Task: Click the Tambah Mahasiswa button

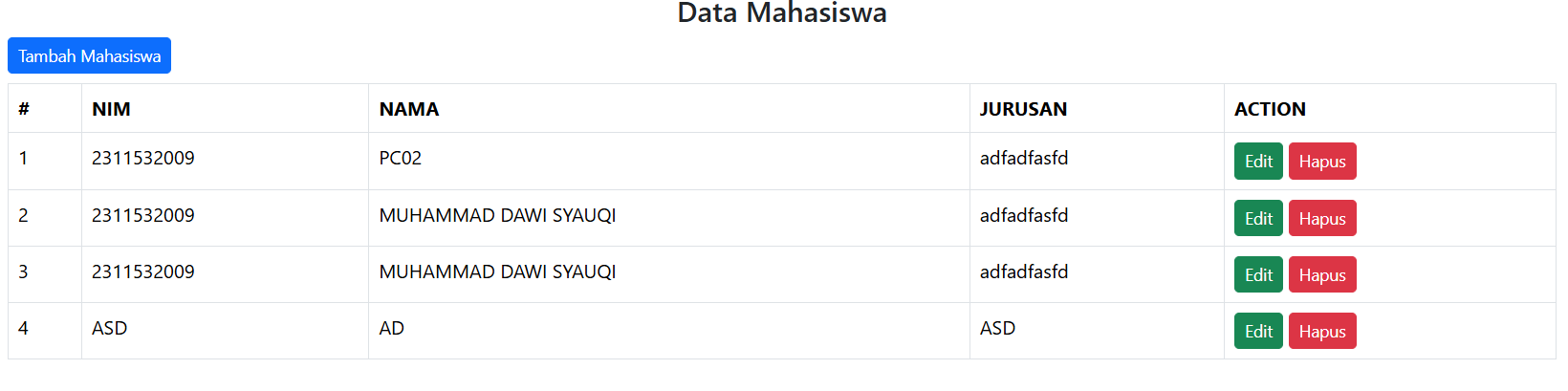Action: pyautogui.click(x=89, y=56)
